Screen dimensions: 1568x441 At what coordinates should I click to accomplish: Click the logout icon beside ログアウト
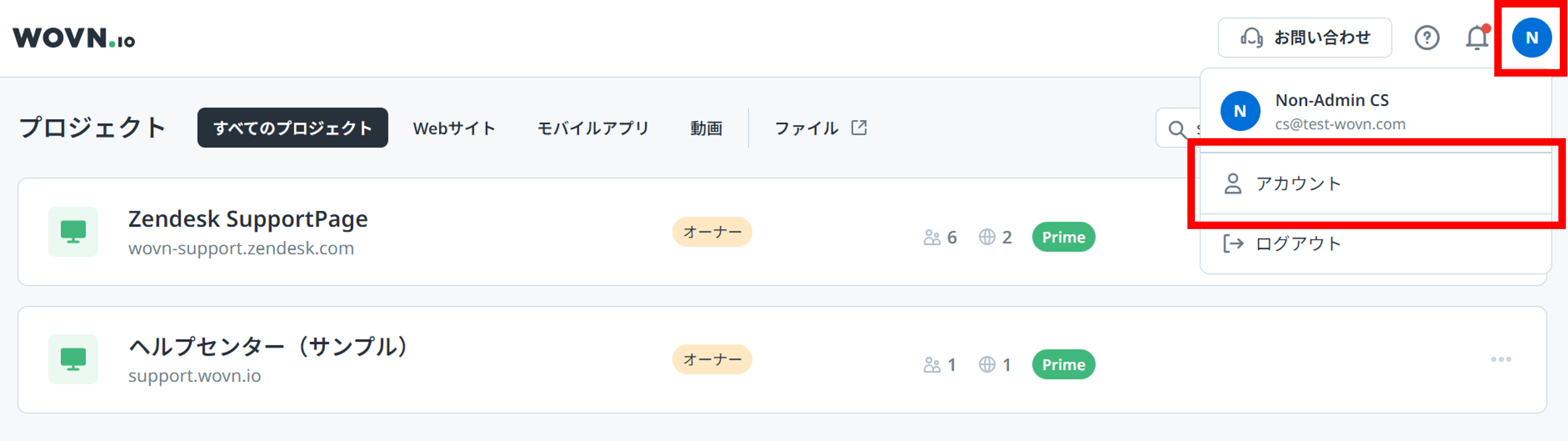(1234, 243)
